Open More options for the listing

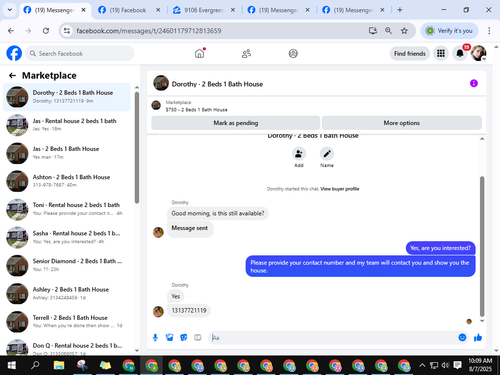(x=402, y=123)
